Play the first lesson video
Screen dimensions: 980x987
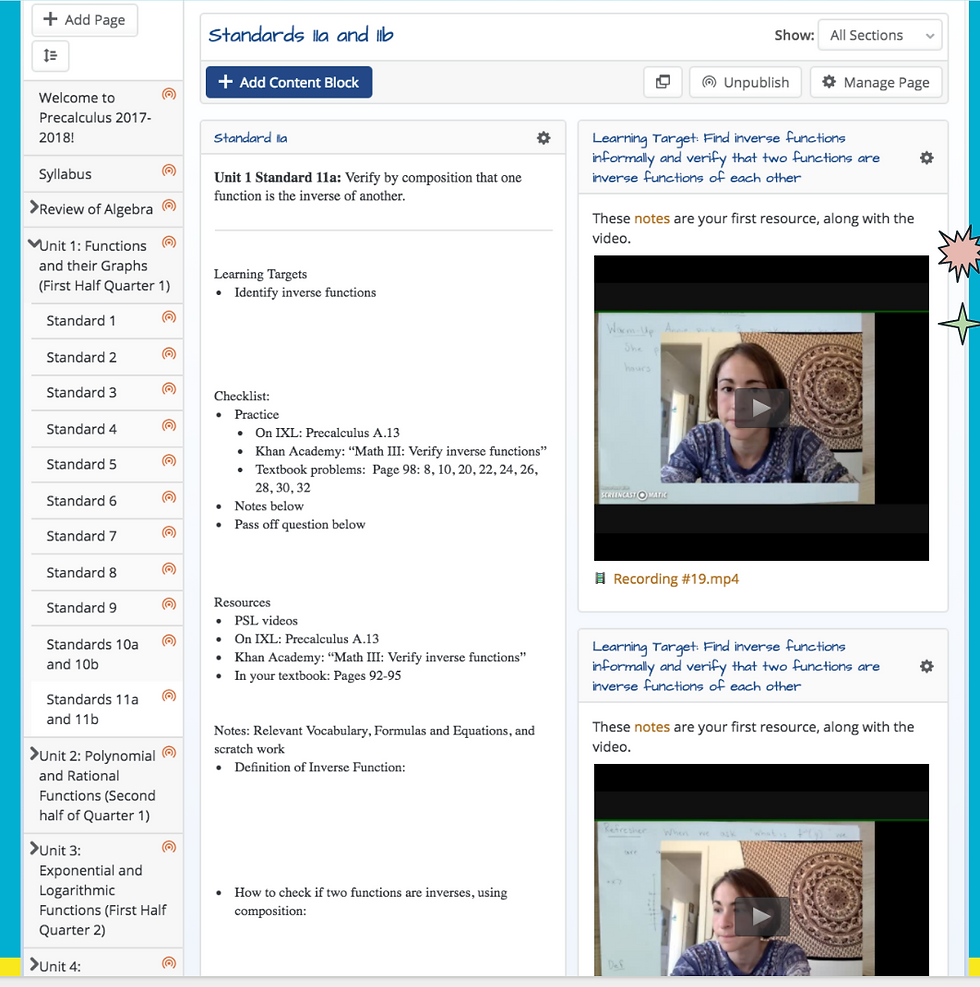click(x=761, y=408)
